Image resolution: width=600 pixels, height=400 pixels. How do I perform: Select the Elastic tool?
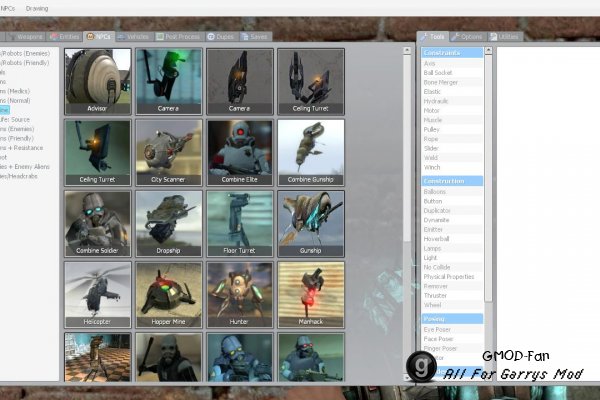tap(452, 92)
